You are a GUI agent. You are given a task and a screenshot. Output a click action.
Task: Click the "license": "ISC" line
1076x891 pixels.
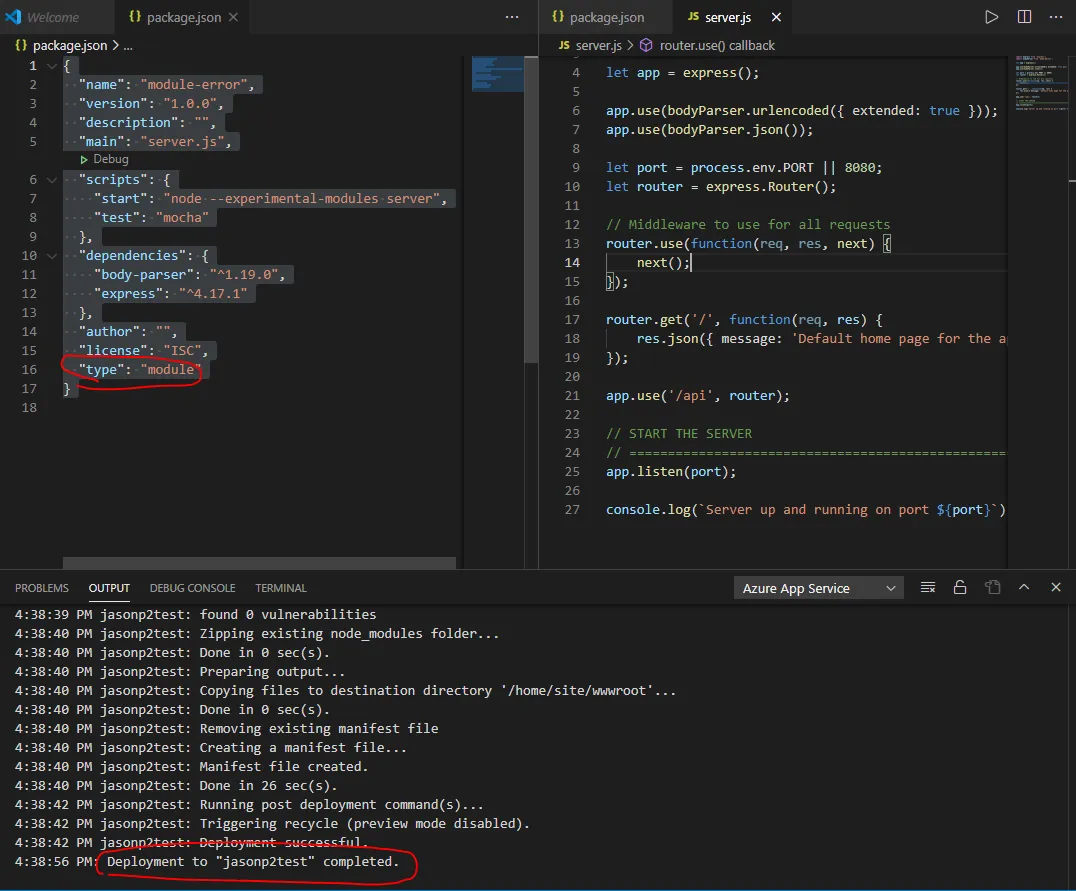(143, 350)
